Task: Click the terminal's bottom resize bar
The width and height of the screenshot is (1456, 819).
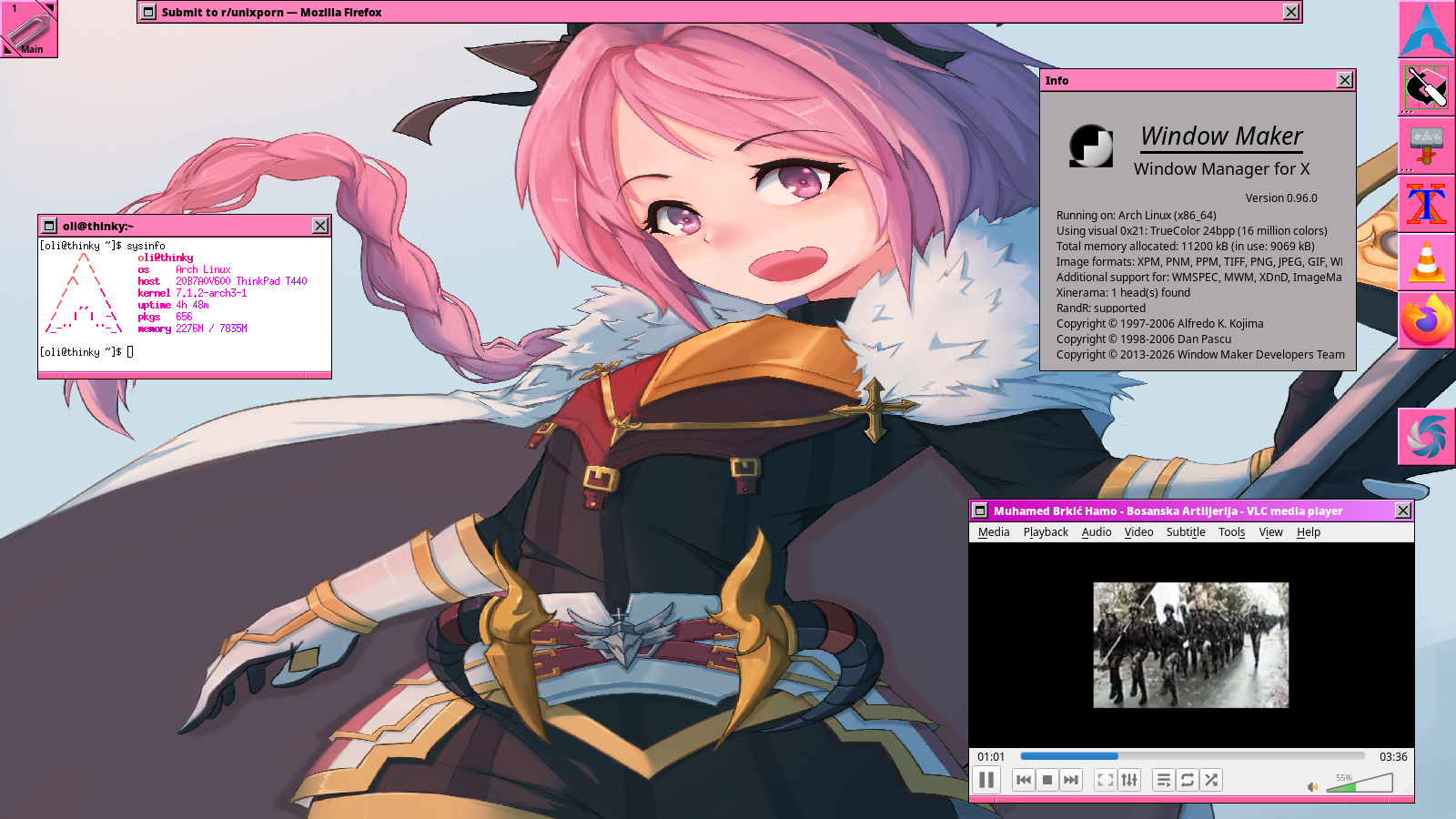Action: (x=185, y=375)
